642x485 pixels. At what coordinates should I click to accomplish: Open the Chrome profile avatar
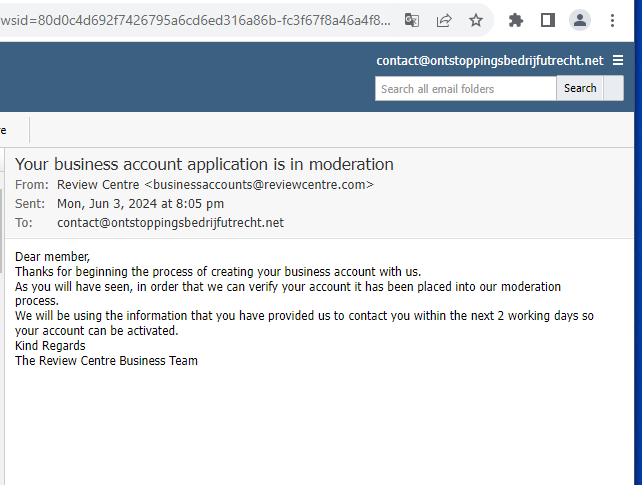[x=579, y=20]
